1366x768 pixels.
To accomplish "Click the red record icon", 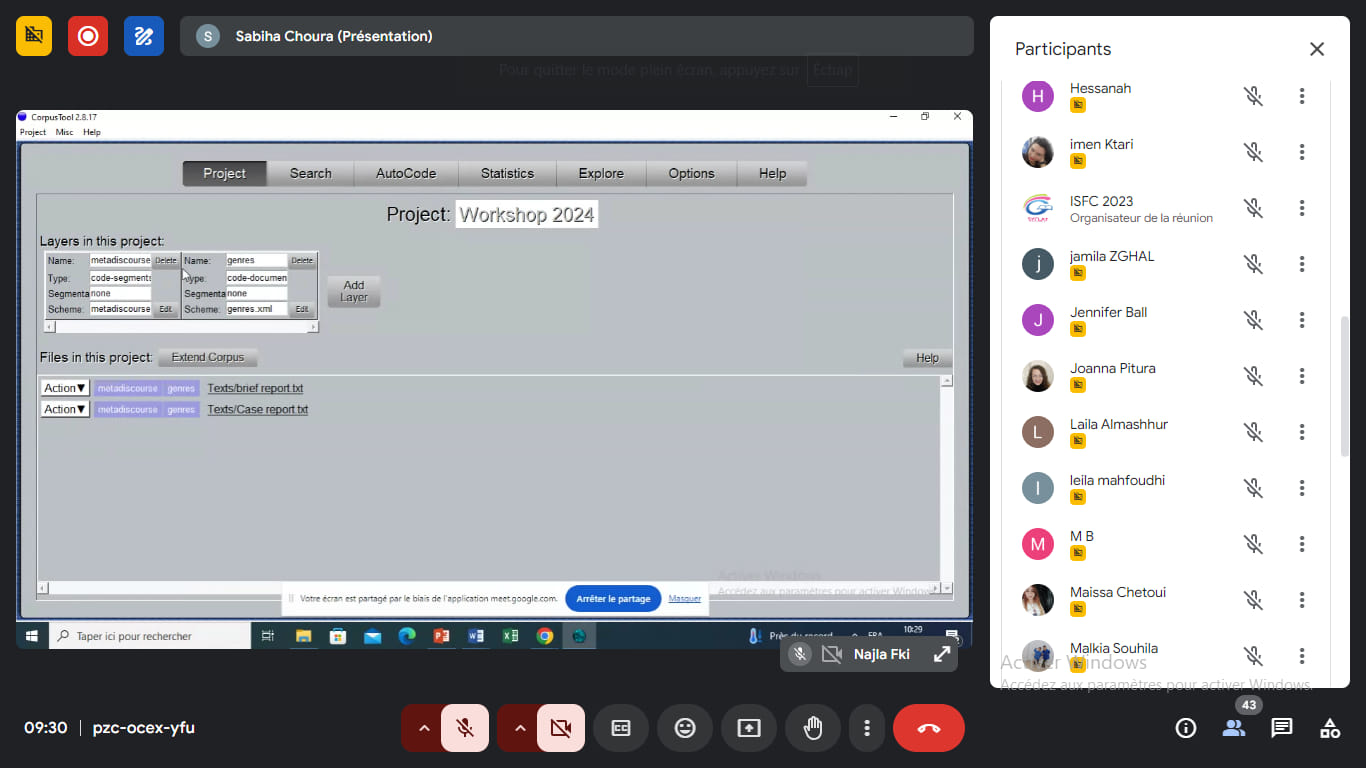I will point(88,36).
